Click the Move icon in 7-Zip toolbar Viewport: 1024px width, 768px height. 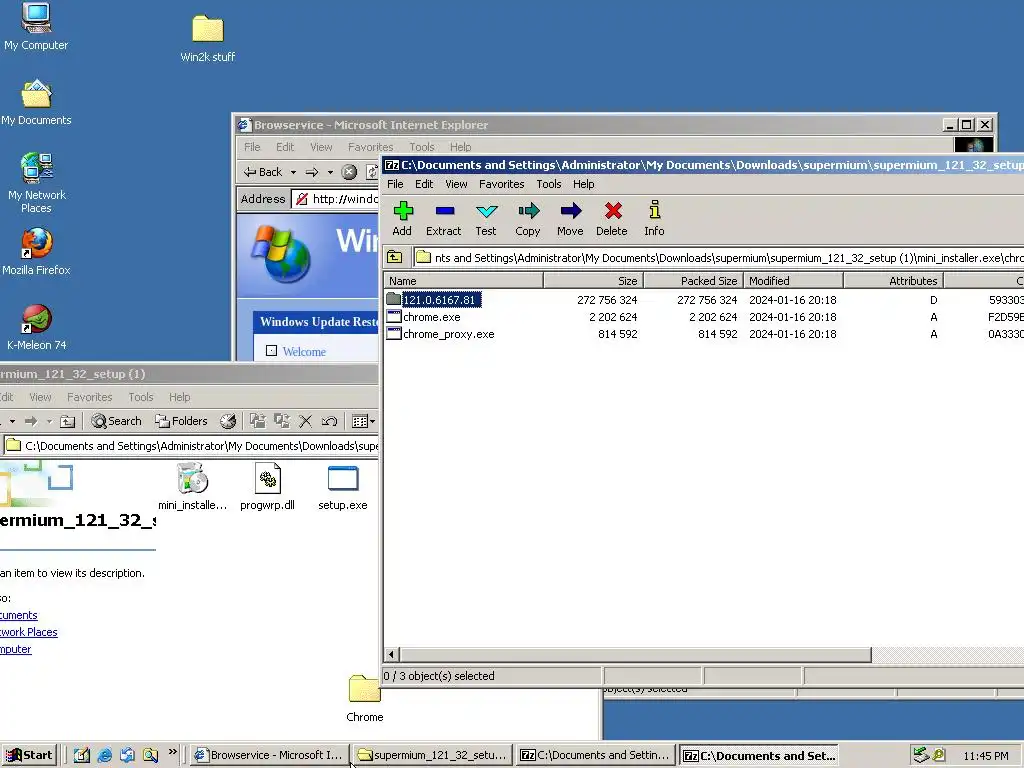pyautogui.click(x=570, y=218)
